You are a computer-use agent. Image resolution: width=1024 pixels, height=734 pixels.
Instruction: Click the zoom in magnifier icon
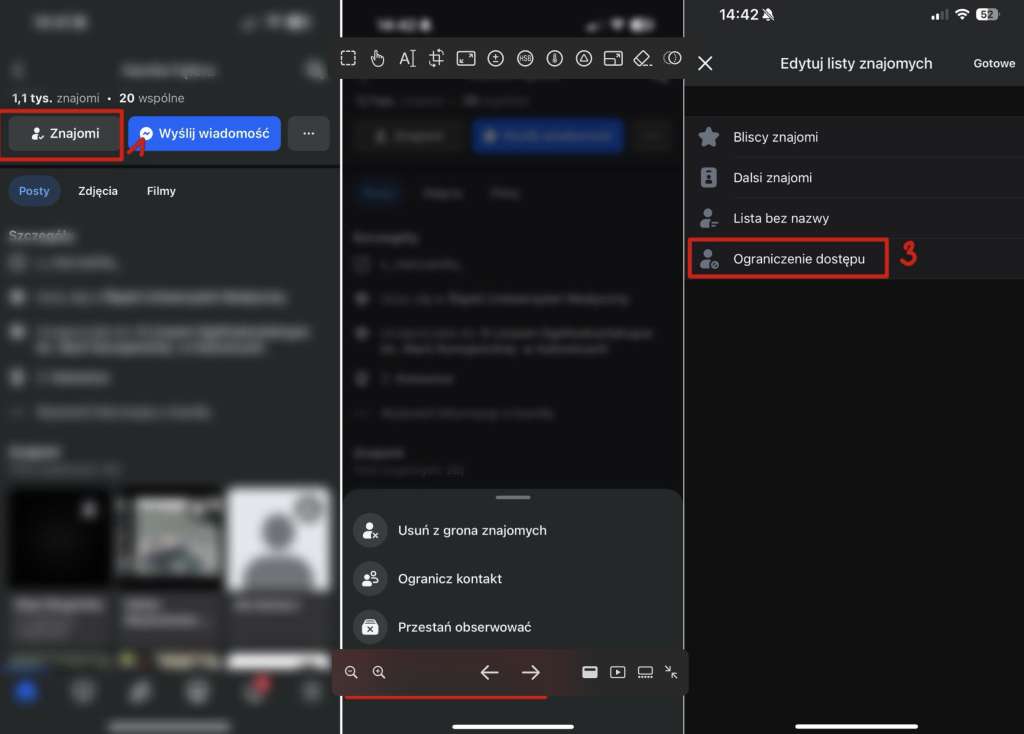[379, 673]
